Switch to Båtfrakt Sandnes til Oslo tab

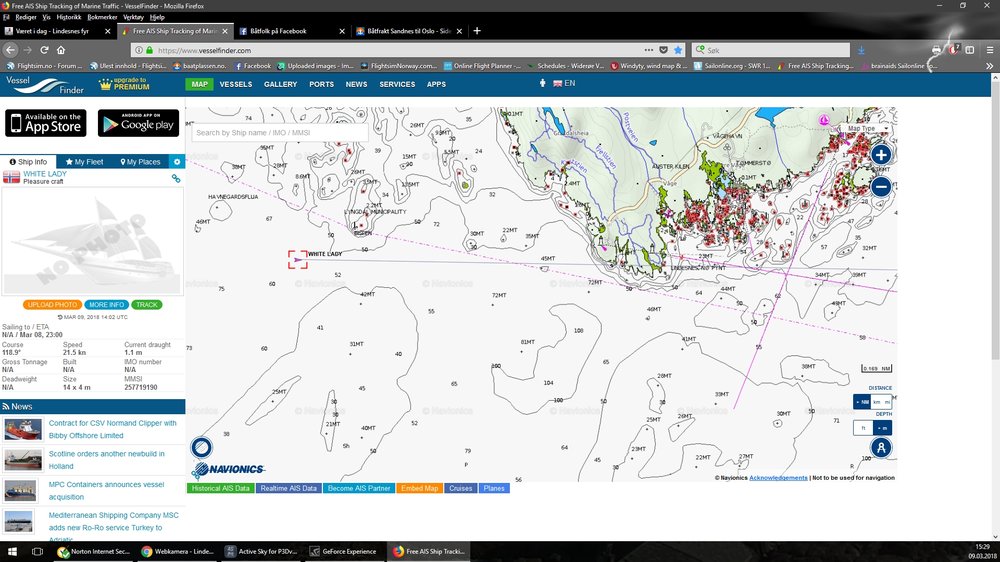click(409, 31)
